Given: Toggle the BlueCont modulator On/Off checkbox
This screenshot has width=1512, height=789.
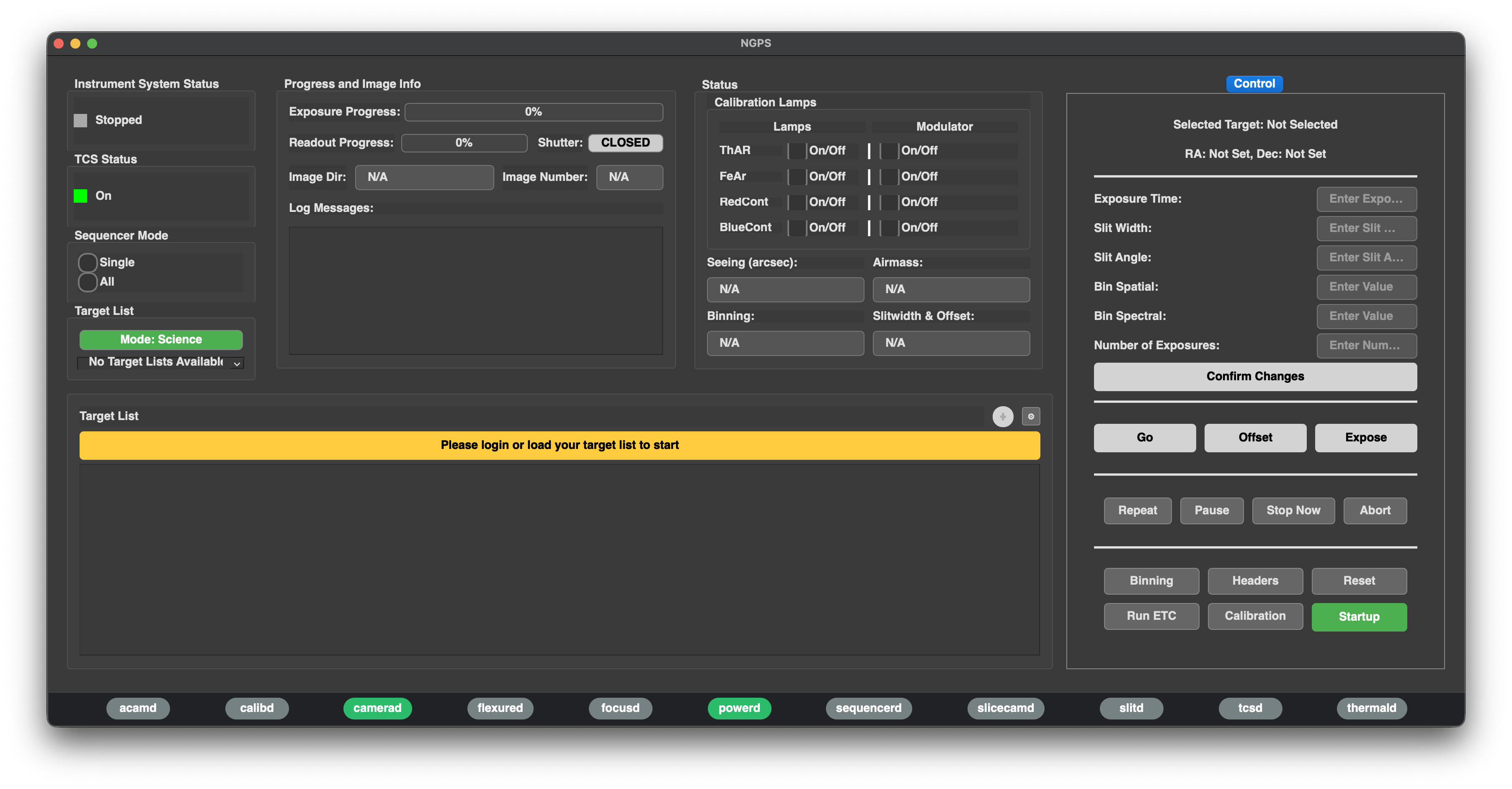Looking at the screenshot, I should tap(889, 228).
